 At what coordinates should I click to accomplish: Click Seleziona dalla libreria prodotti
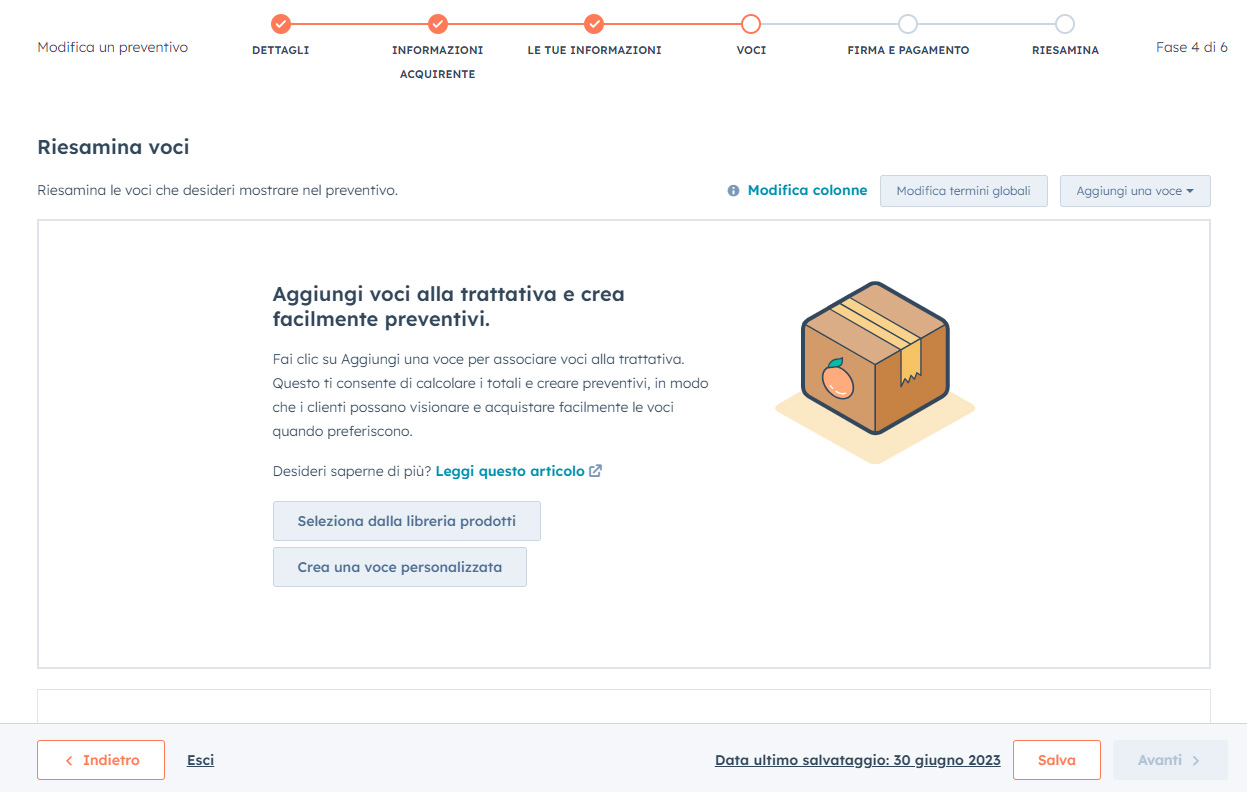[406, 520]
